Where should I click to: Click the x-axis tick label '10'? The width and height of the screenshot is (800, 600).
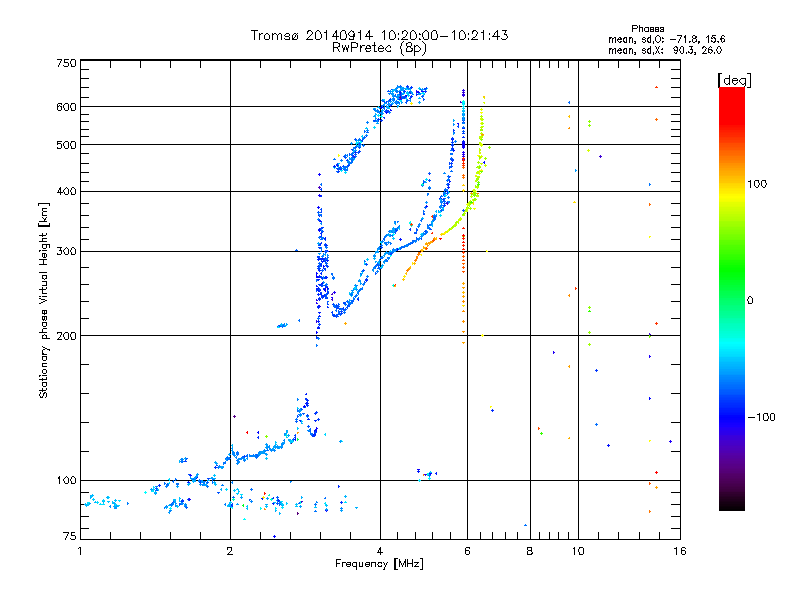(578, 551)
